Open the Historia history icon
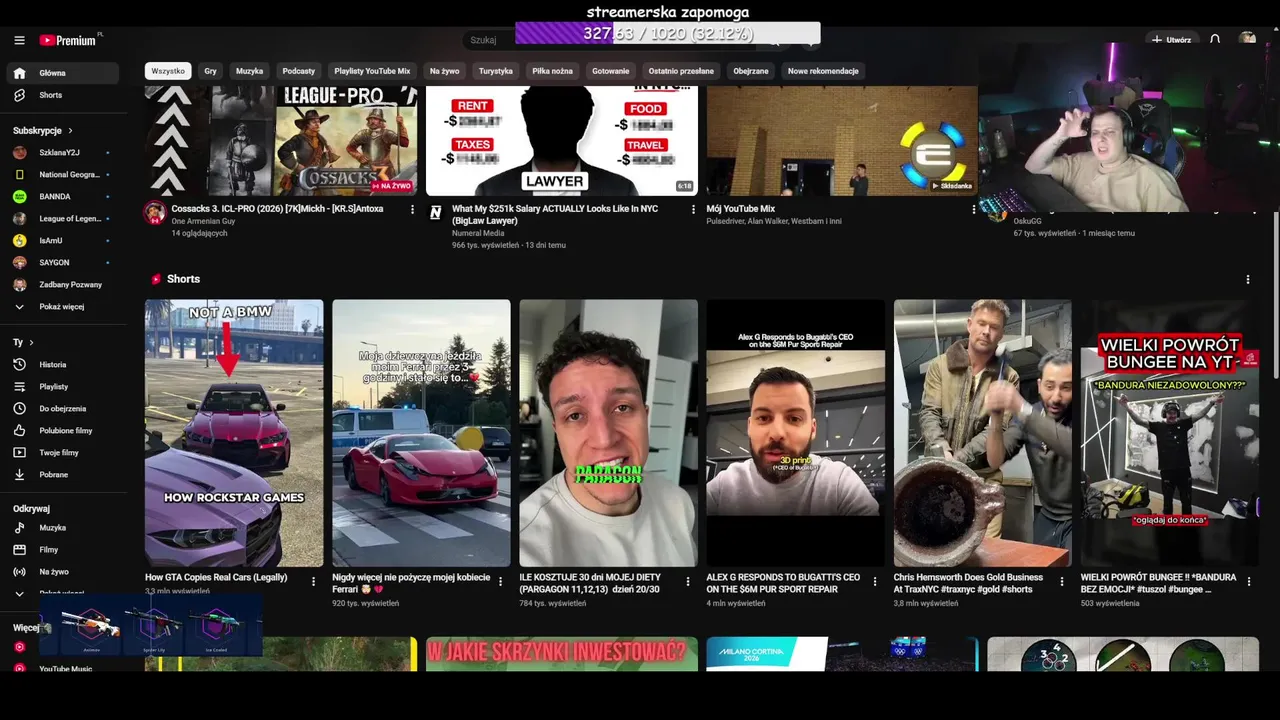The width and height of the screenshot is (1280, 720). point(19,365)
